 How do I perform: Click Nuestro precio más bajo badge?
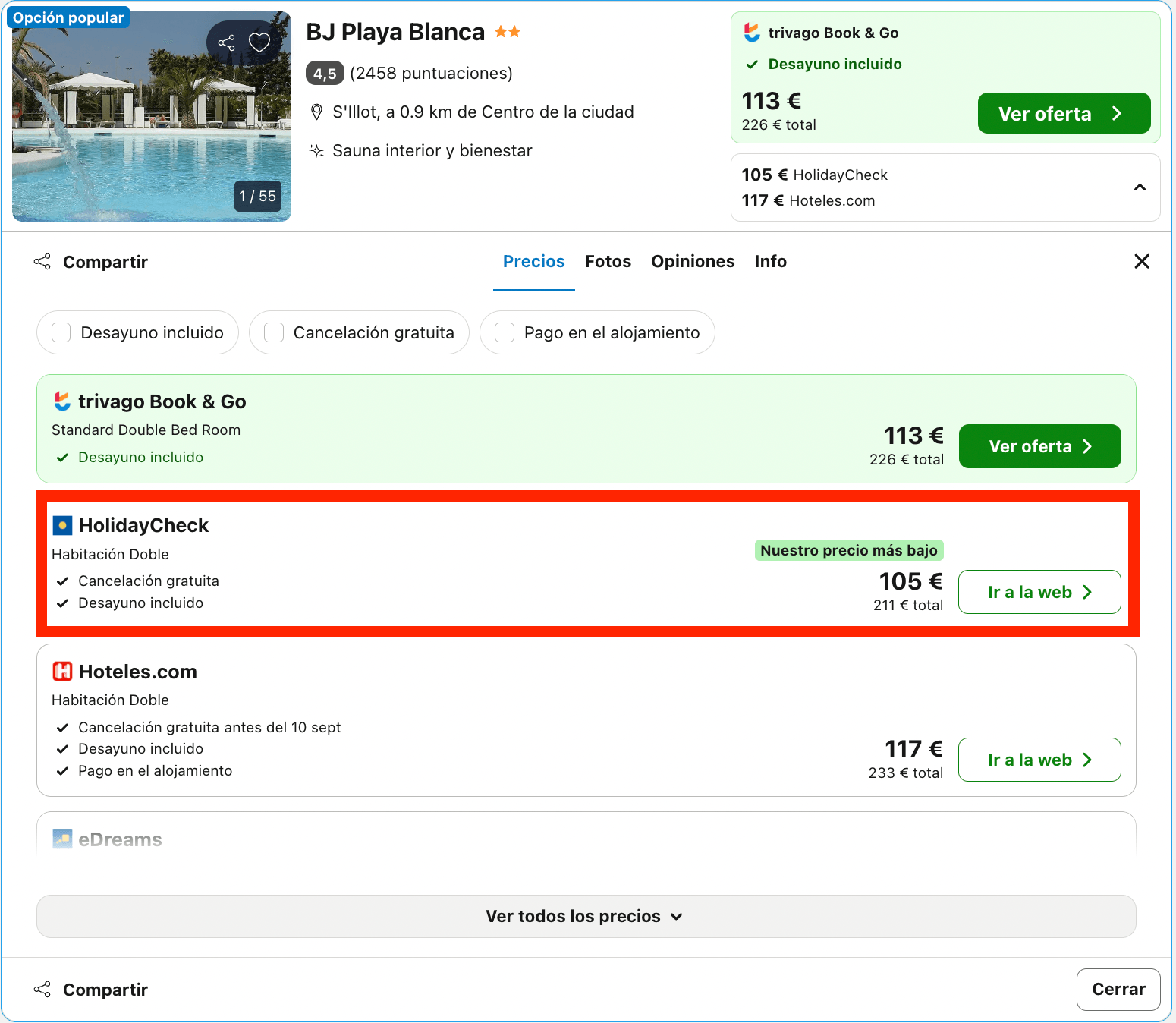coord(849,550)
